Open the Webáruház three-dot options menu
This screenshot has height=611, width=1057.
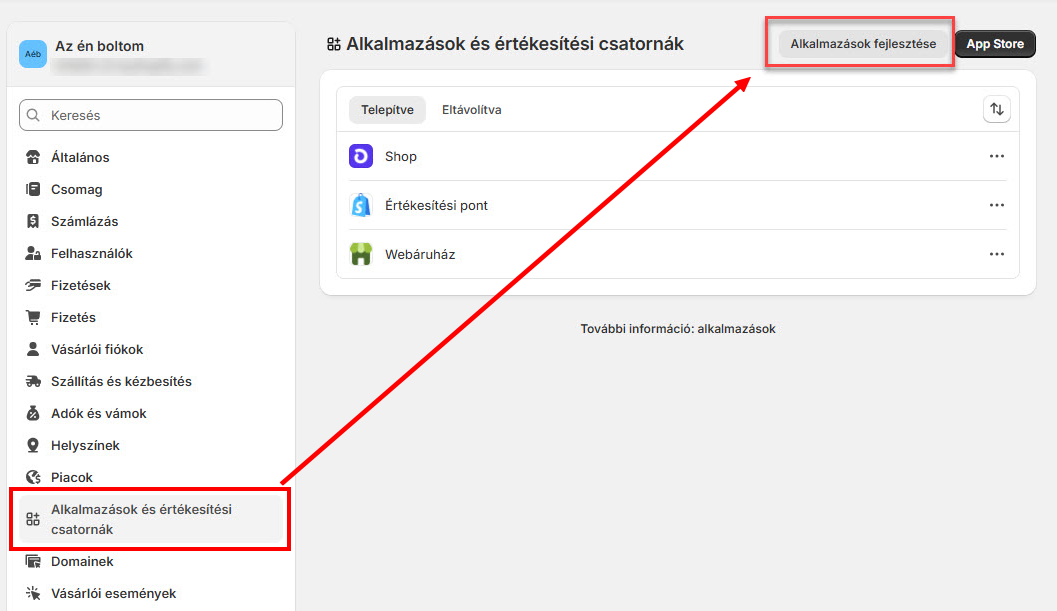click(996, 254)
